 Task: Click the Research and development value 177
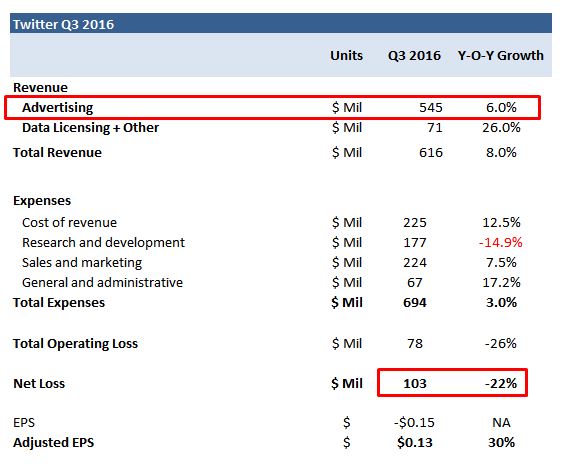tap(415, 242)
